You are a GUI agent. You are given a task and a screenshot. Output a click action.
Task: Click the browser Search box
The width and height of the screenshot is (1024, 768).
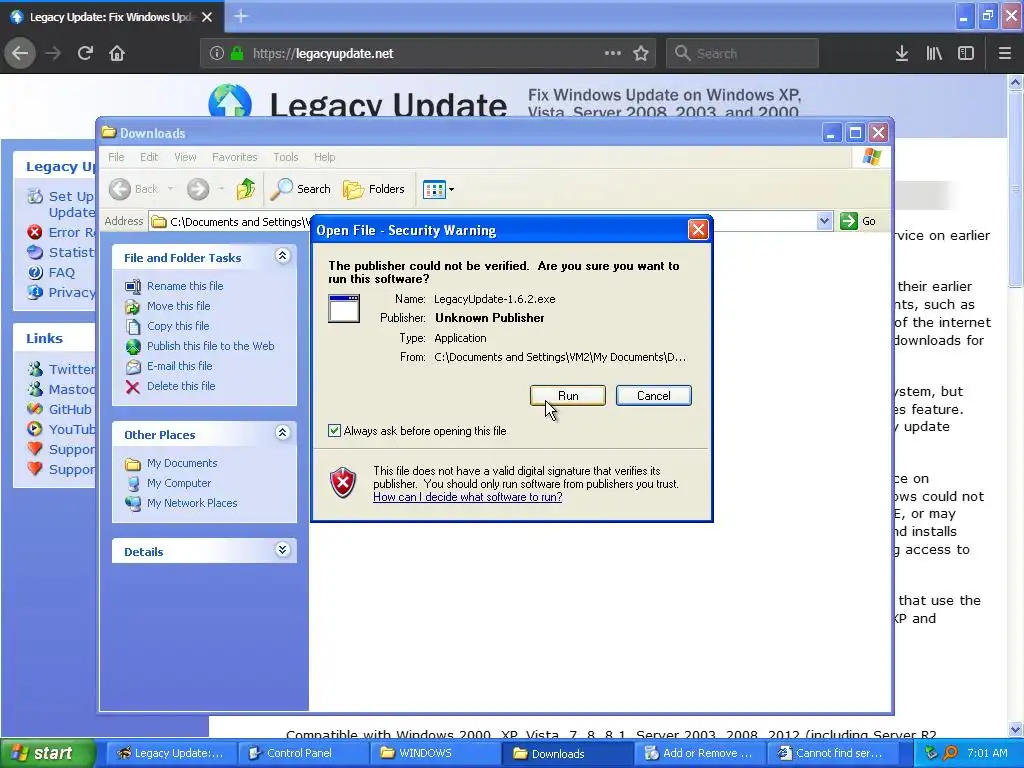coord(742,53)
